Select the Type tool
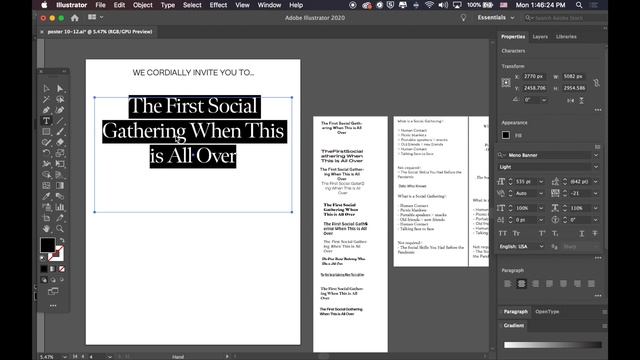Image resolution: width=640 pixels, height=360 pixels. tap(46, 121)
